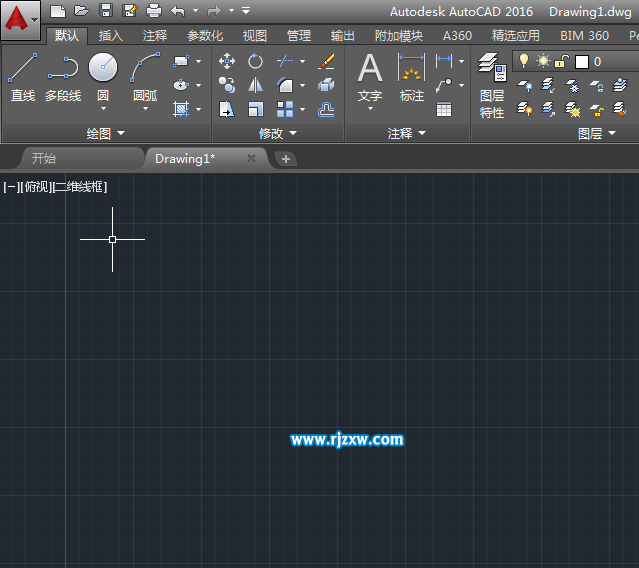
Task: Open Layer Properties (图层特性) manager
Action: [x=491, y=80]
